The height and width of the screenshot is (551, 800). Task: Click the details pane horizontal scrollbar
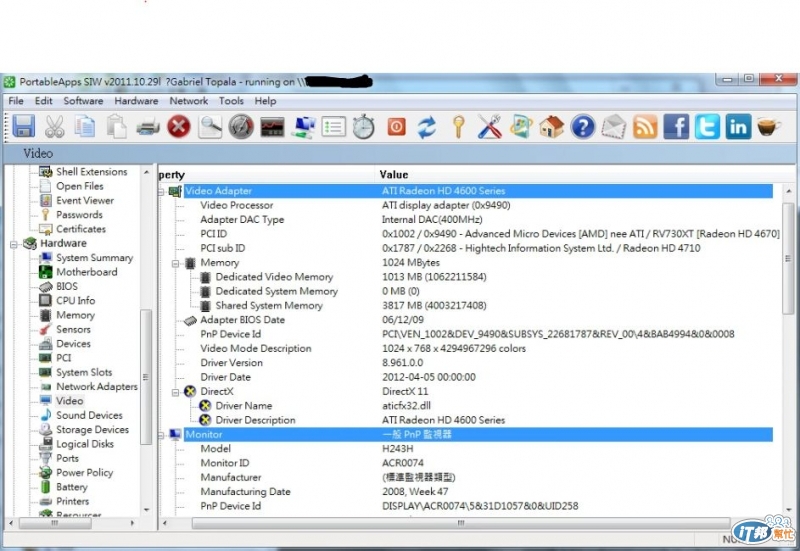pyautogui.click(x=461, y=523)
